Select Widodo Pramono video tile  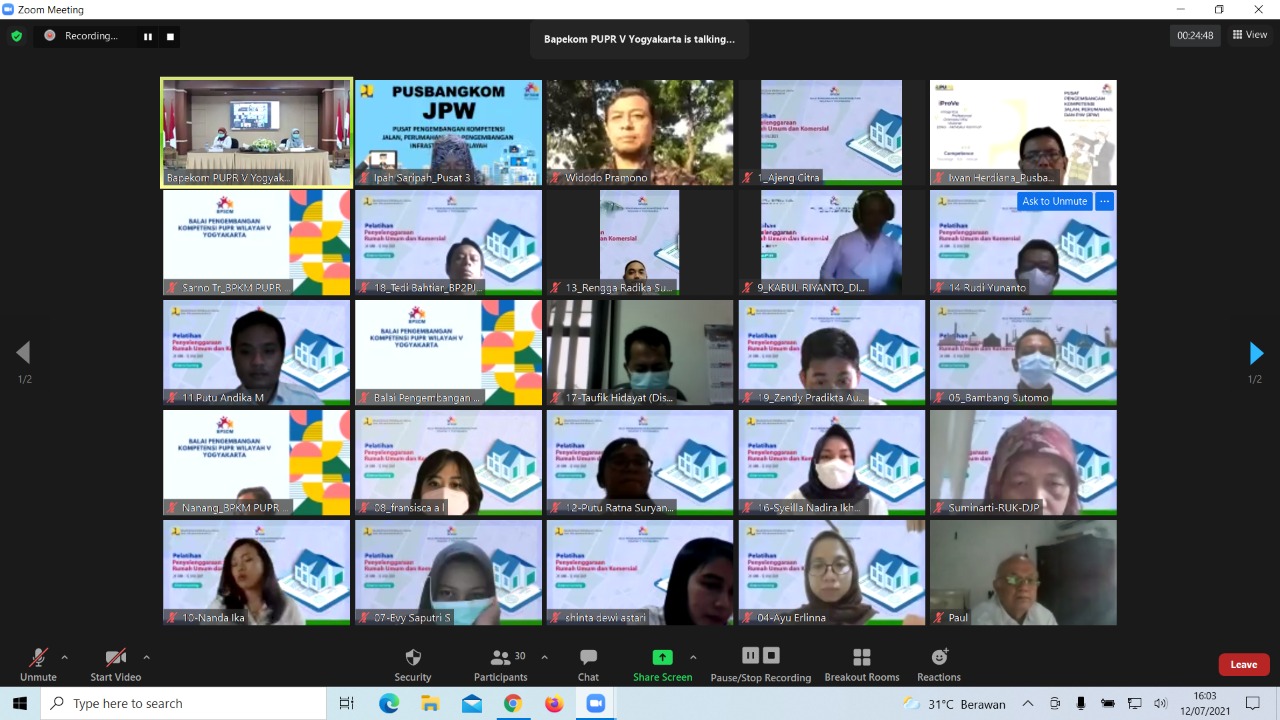point(640,133)
